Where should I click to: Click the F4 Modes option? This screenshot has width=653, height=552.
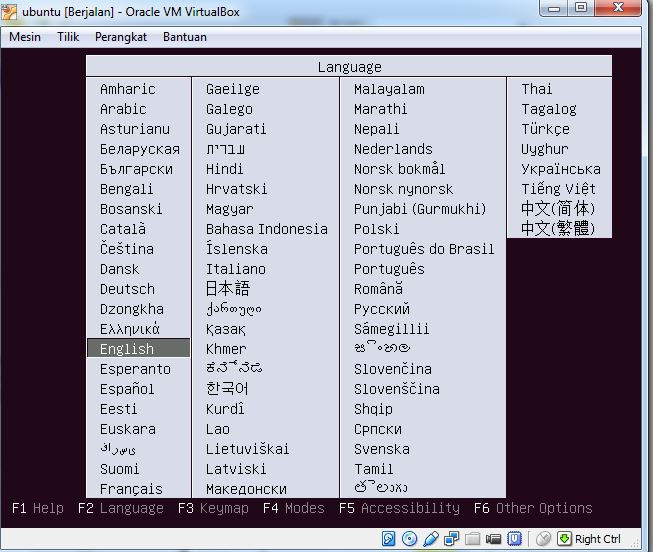click(294, 508)
